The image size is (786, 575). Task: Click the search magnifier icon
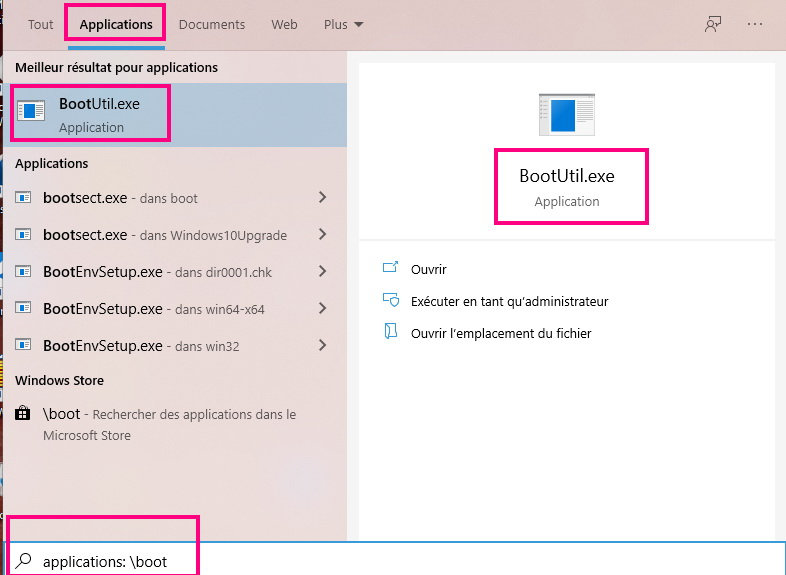(x=24, y=561)
